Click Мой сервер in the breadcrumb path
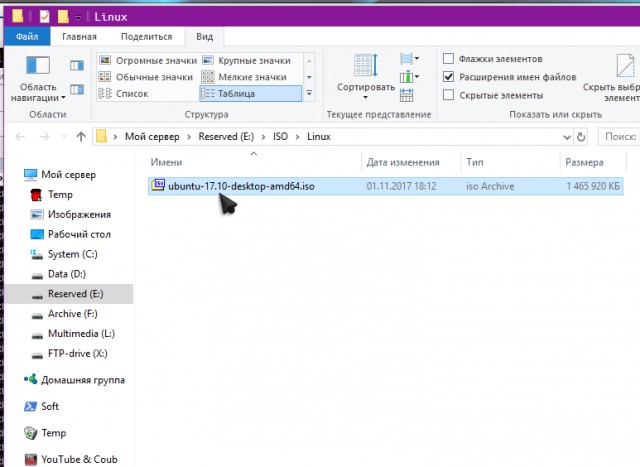 (152, 136)
